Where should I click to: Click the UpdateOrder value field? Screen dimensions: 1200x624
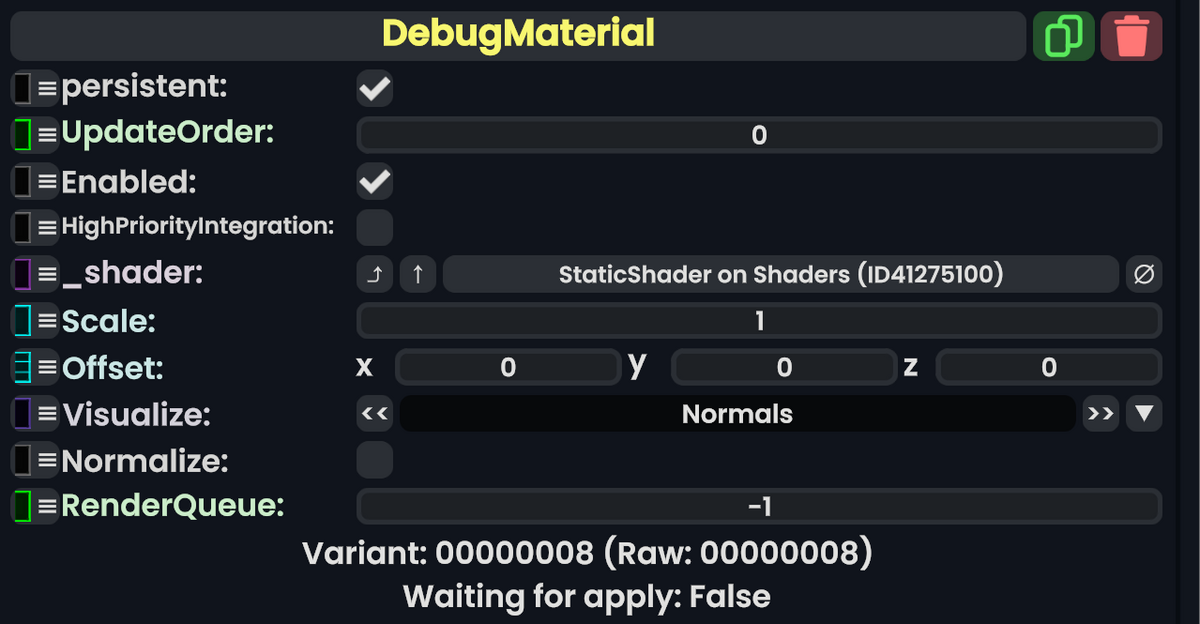(x=758, y=135)
